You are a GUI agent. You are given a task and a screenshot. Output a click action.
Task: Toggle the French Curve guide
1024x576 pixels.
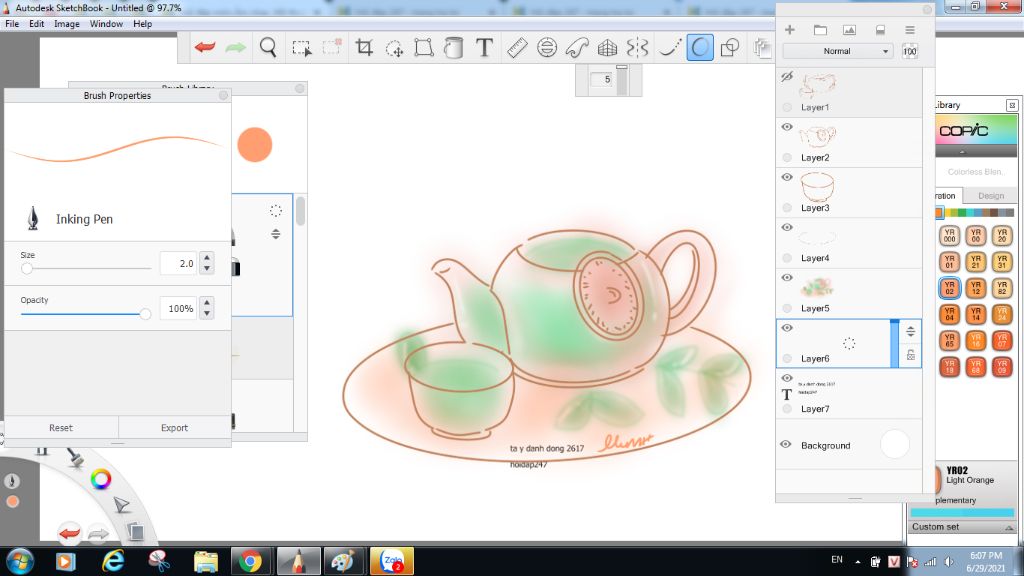577,47
